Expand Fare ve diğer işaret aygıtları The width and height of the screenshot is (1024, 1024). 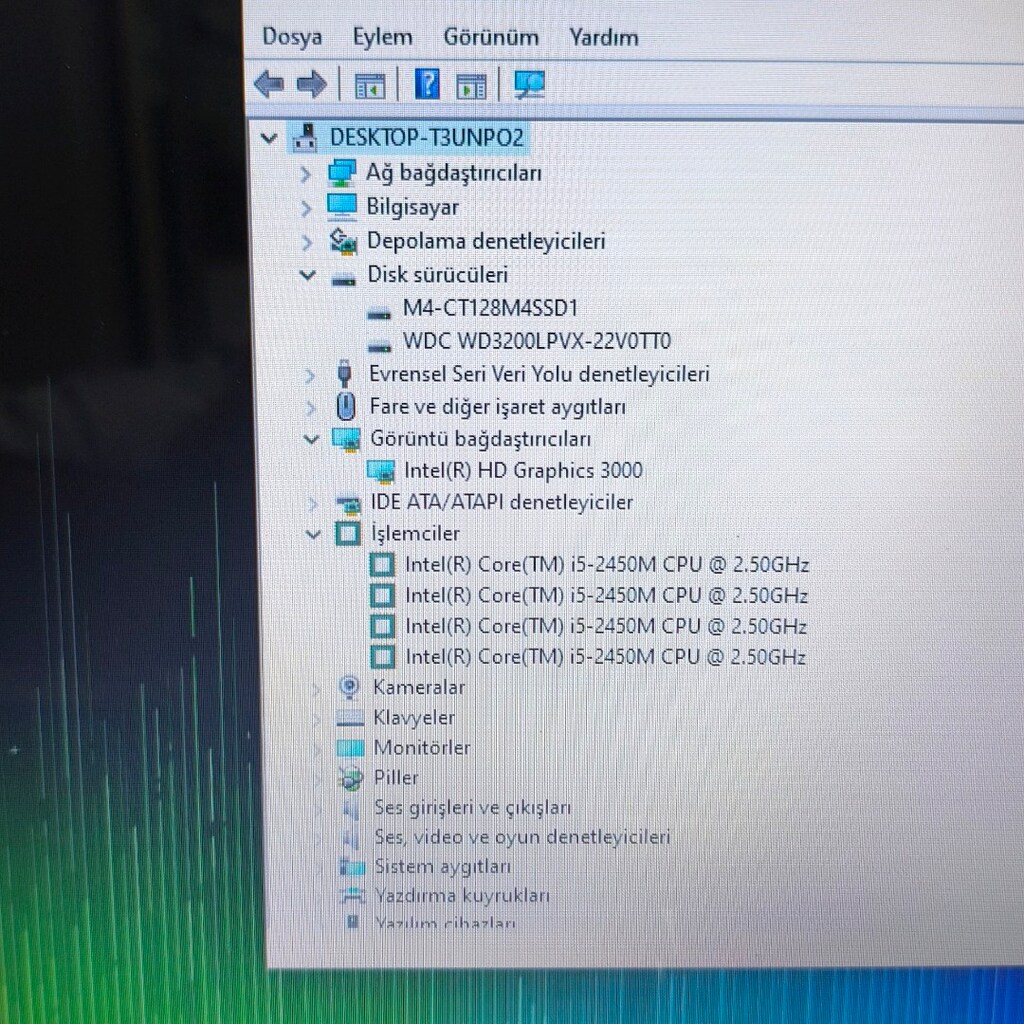pyautogui.click(x=310, y=408)
